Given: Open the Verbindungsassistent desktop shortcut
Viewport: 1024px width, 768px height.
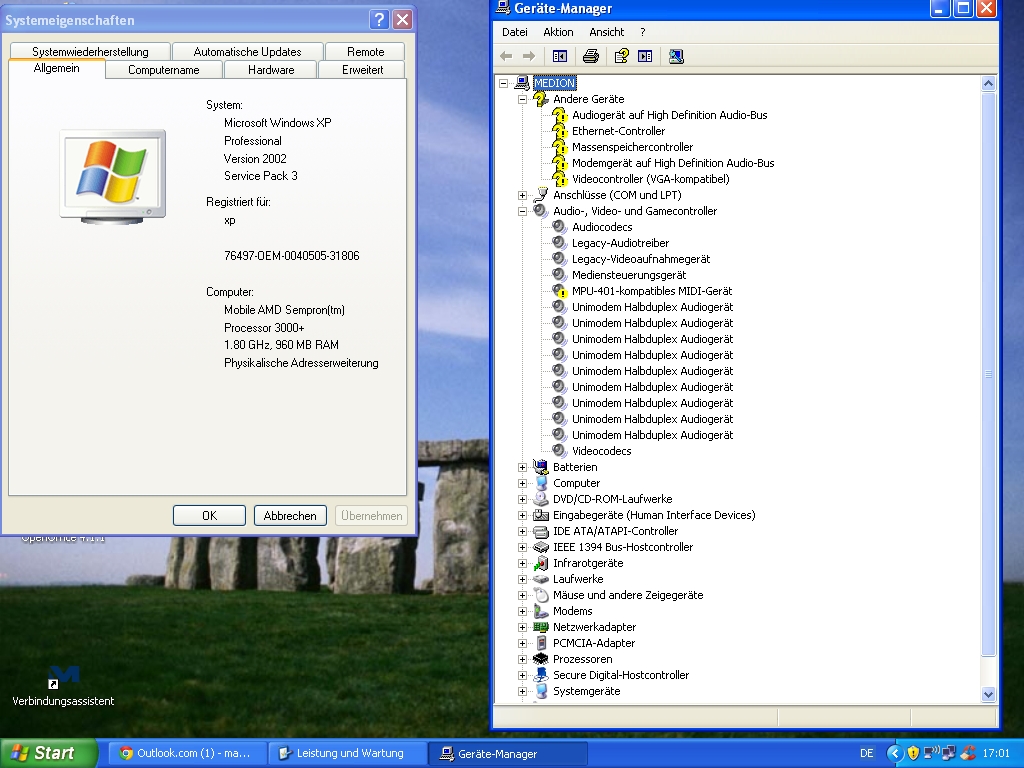Looking at the screenshot, I should pyautogui.click(x=63, y=686).
